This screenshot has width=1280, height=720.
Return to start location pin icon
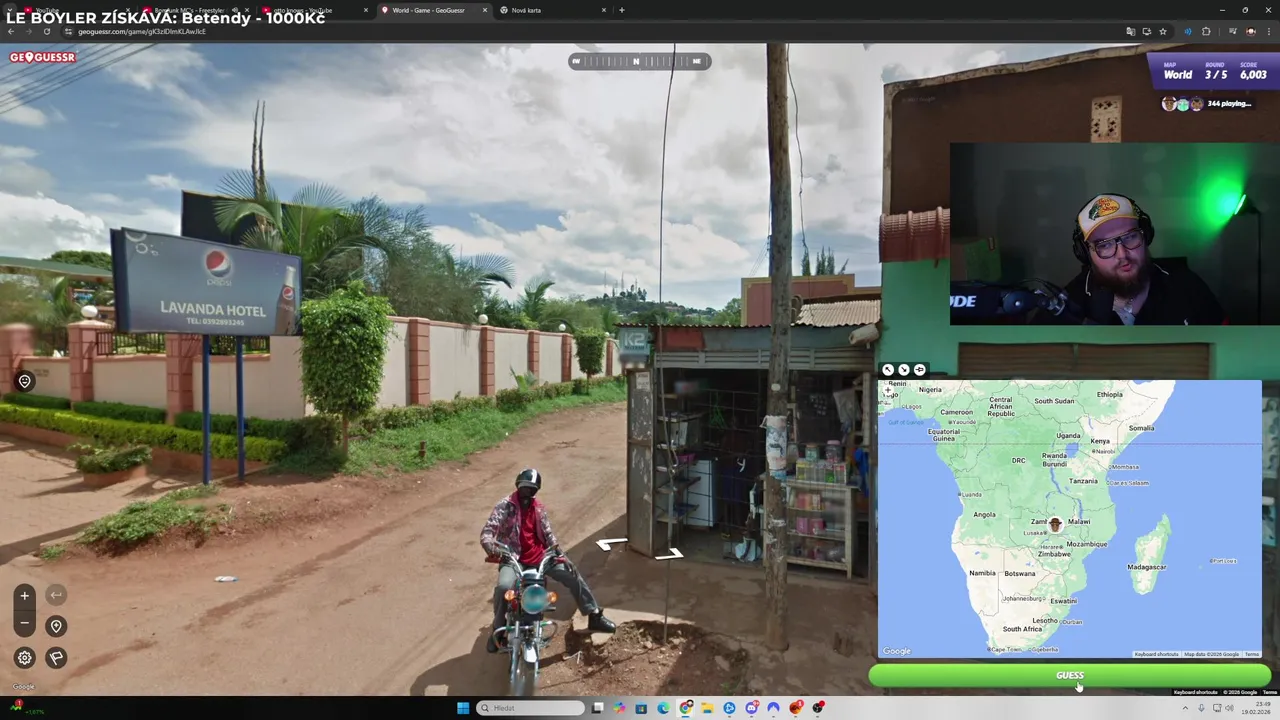click(x=56, y=626)
